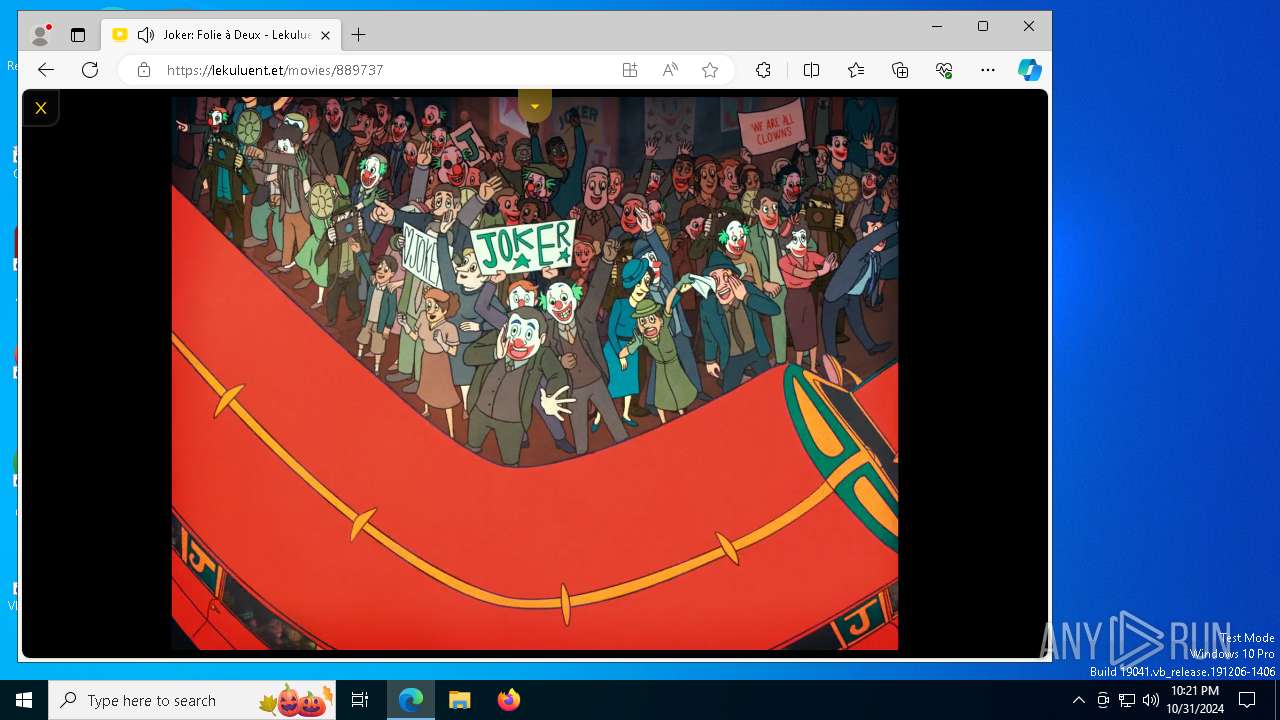Open a new browser tab
The height and width of the screenshot is (720, 1280).
(x=358, y=35)
